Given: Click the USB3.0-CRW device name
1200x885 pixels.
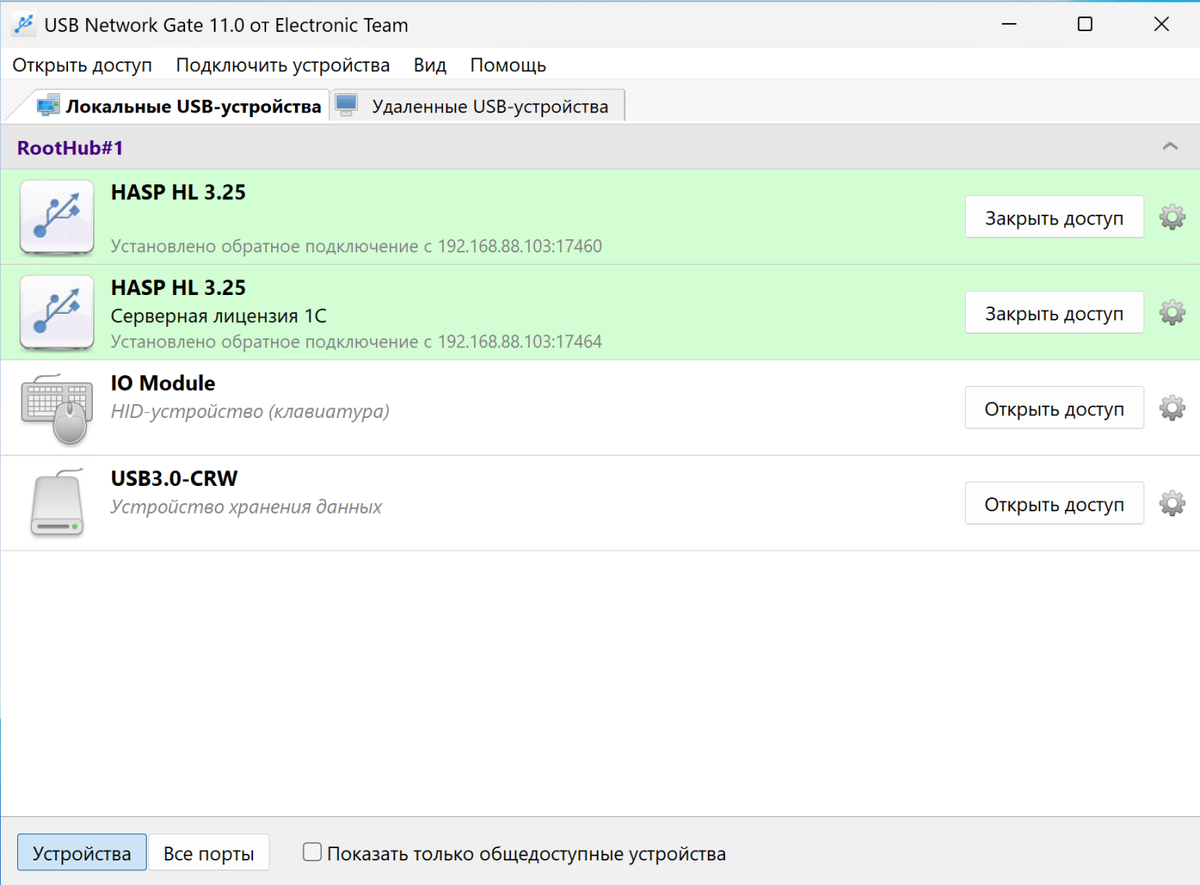Looking at the screenshot, I should [174, 478].
